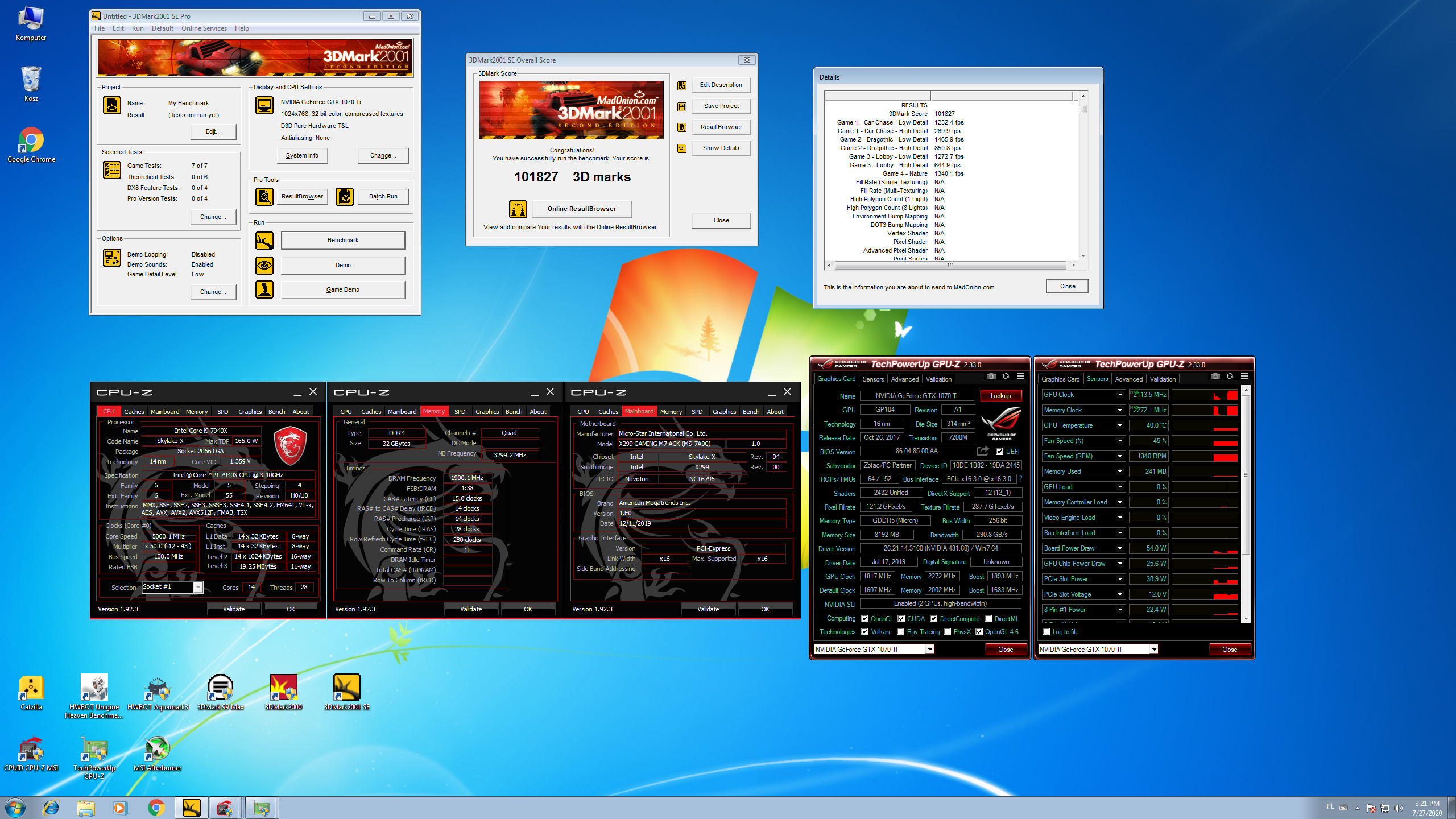Toggle the DirectML checkbox in GPU-Z

tap(988, 619)
